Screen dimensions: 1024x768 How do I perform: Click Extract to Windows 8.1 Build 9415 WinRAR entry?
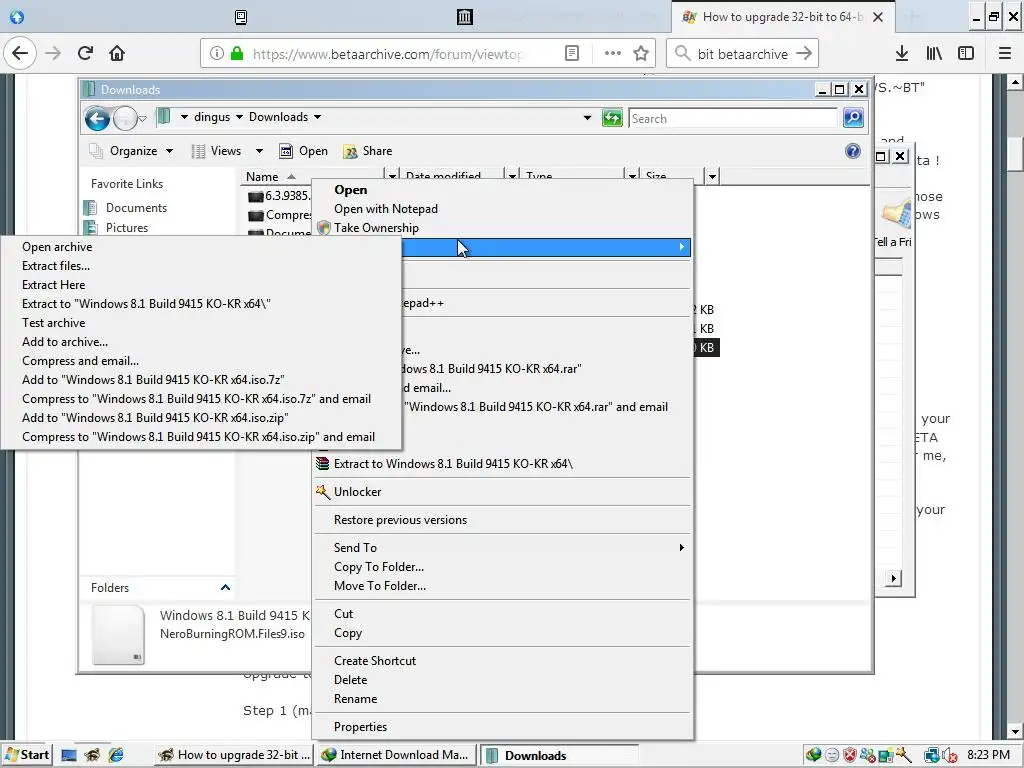[x=453, y=464]
